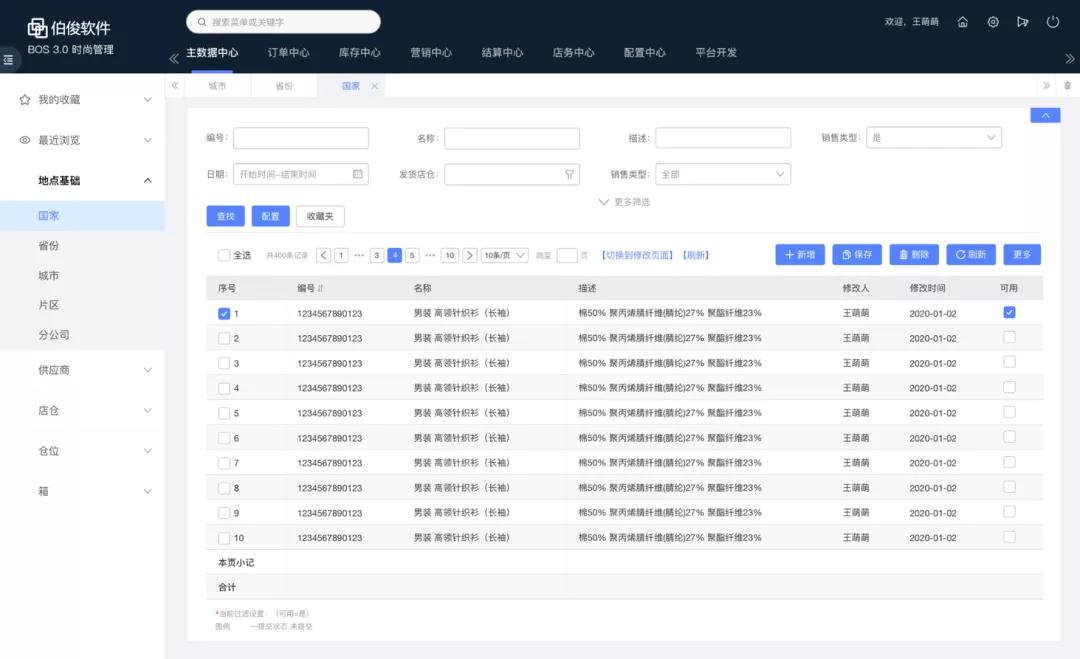The image size is (1080, 659).
Task: Switch to the 库存中心 menu
Action: [358, 53]
